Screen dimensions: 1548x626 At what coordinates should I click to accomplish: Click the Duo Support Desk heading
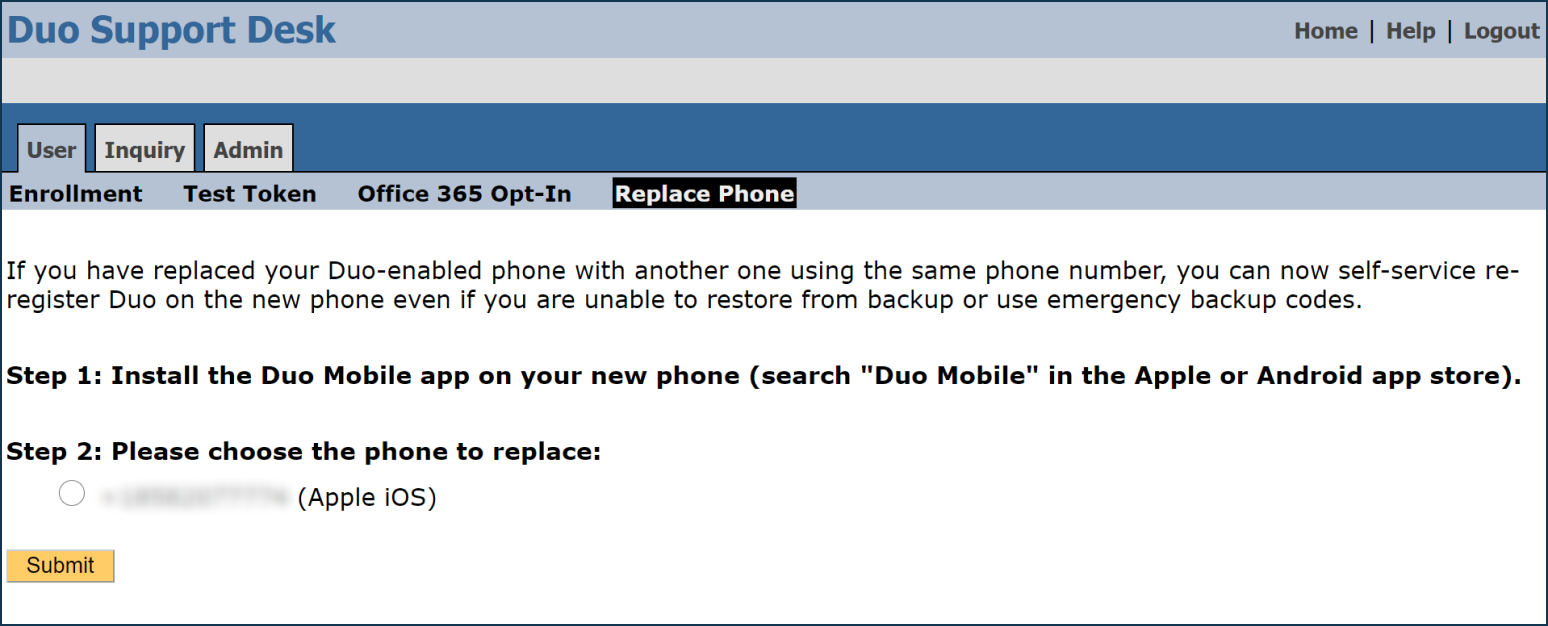tap(170, 30)
